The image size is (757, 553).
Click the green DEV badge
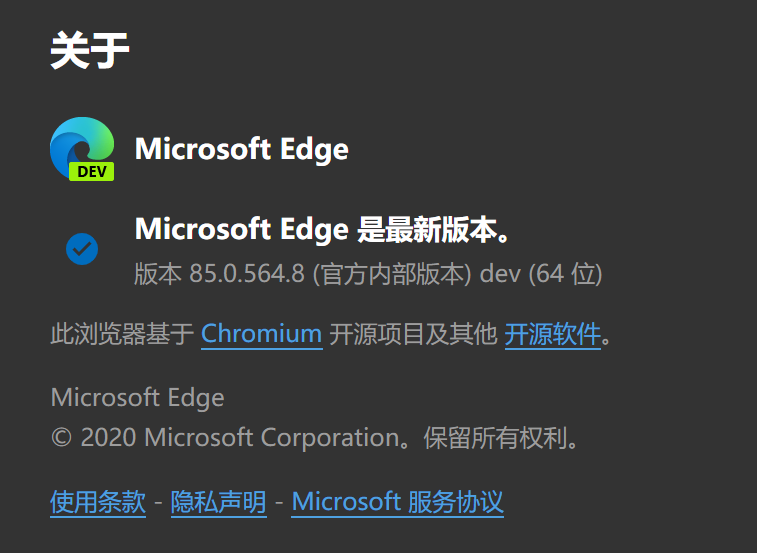pyautogui.click(x=92, y=172)
